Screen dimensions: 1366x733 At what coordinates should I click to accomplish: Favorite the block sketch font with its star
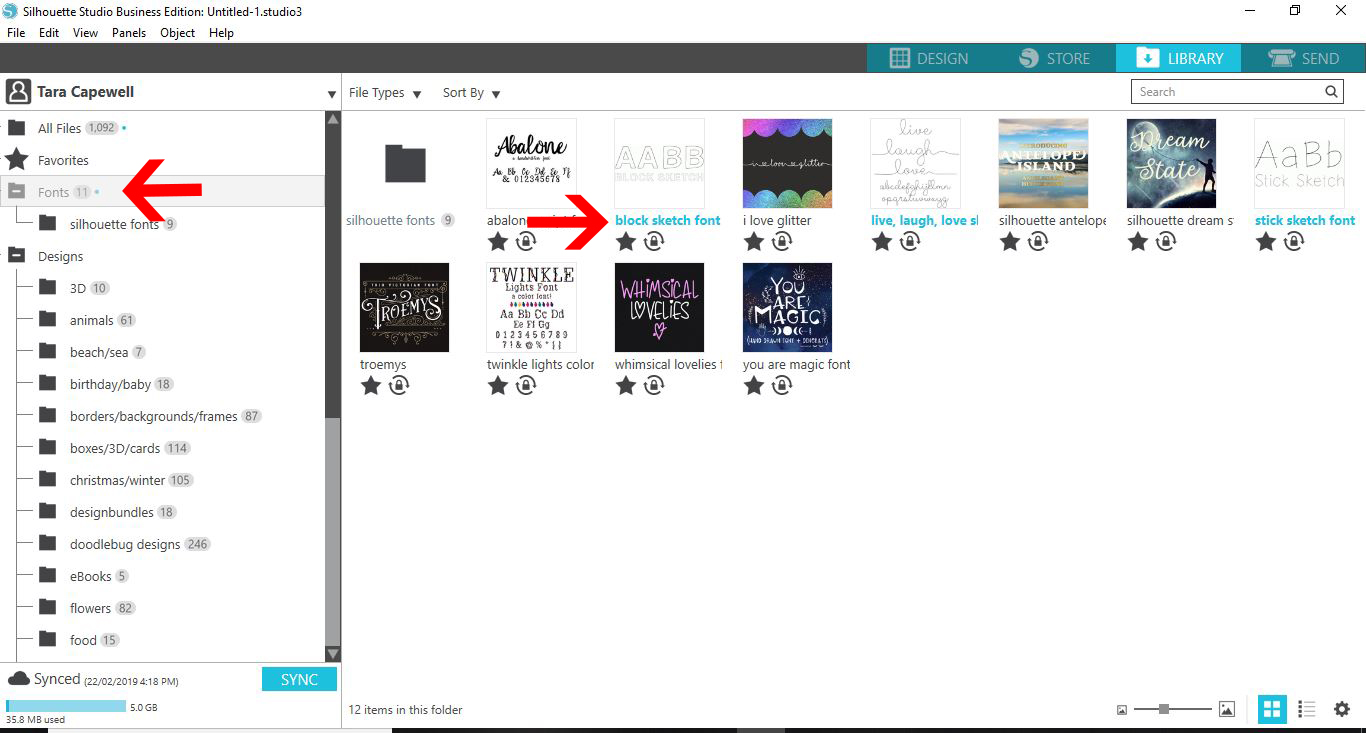626,241
